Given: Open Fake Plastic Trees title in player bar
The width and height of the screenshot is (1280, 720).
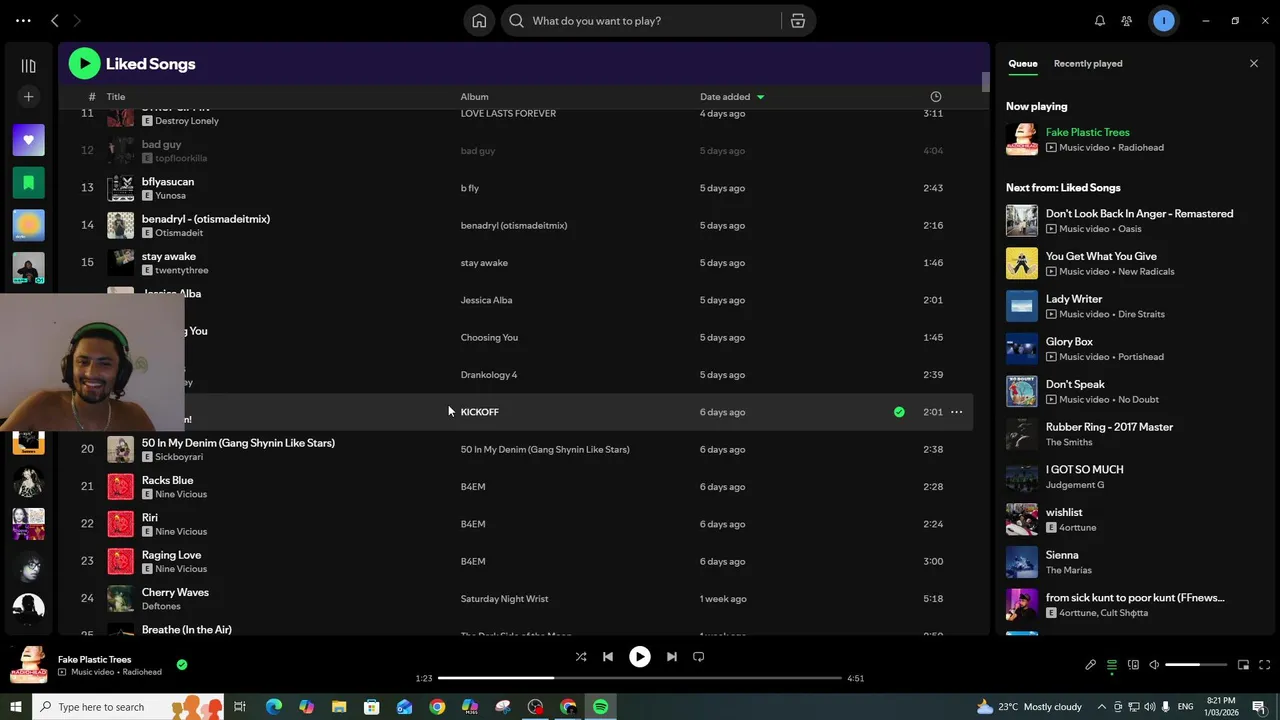Looking at the screenshot, I should point(94,659).
